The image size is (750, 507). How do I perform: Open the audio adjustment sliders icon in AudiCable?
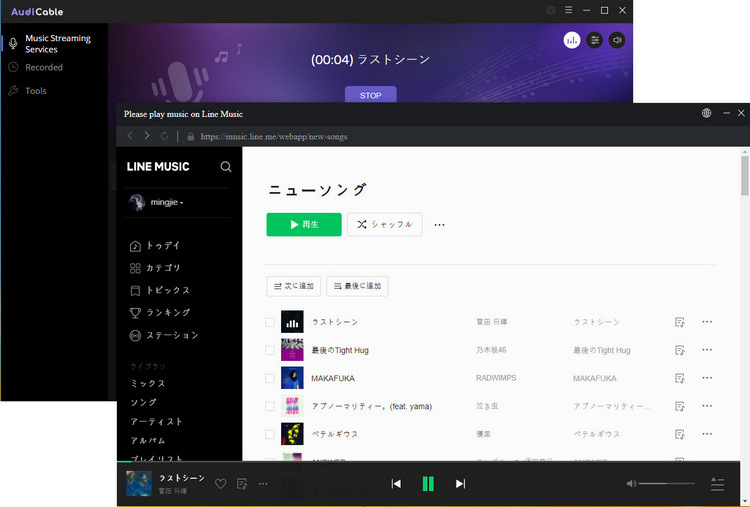(595, 40)
